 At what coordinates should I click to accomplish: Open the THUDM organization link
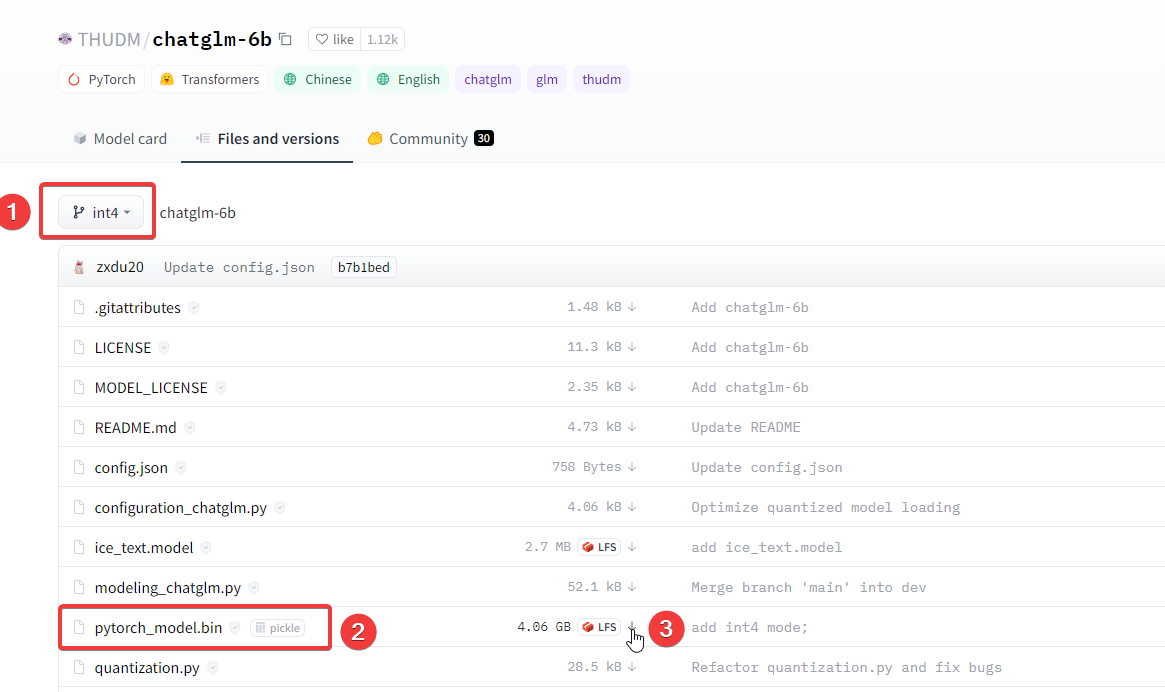109,39
